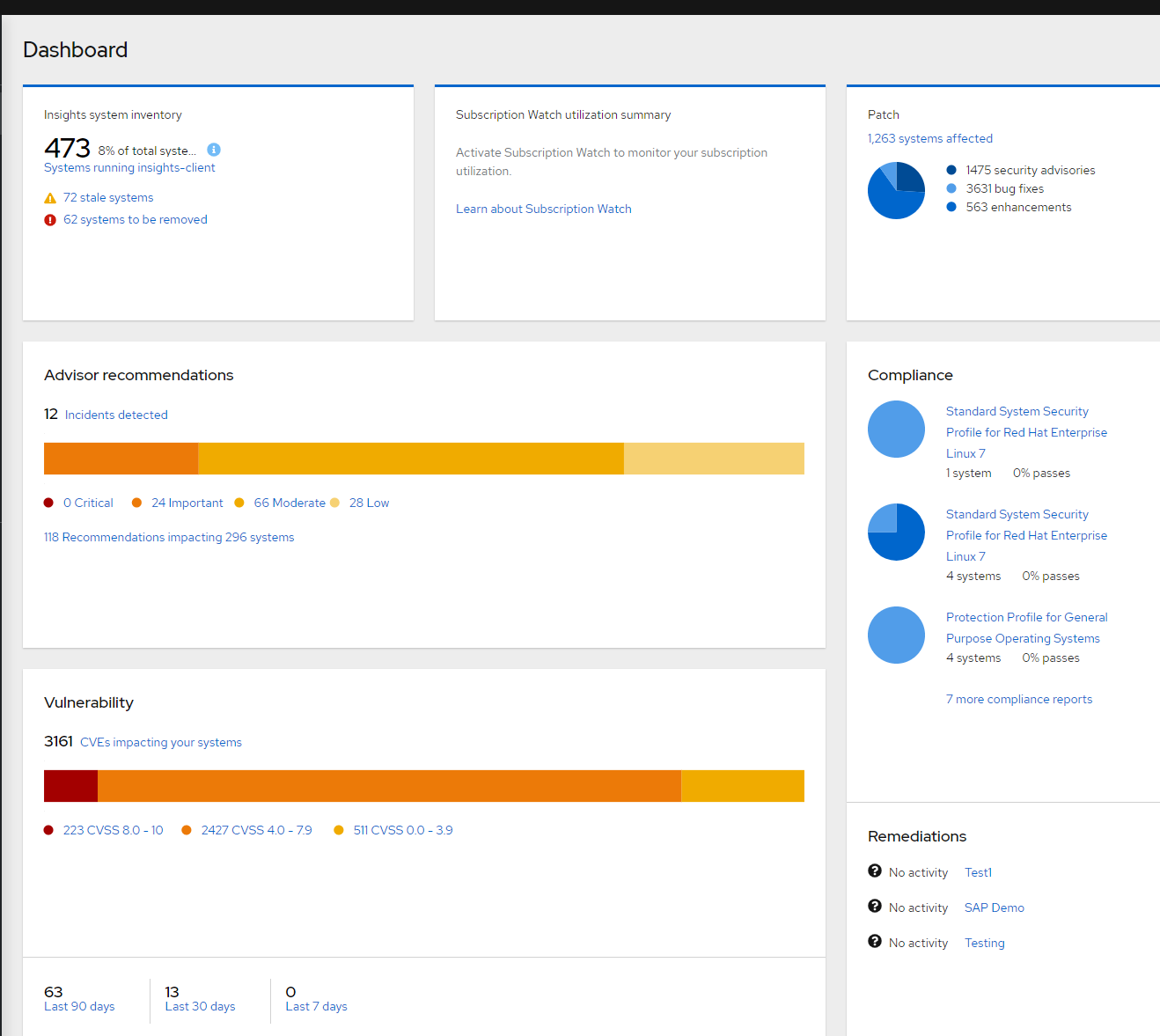1160x1036 pixels.
Task: Click the question mark icon next to SAP Demo
Action: [874, 906]
